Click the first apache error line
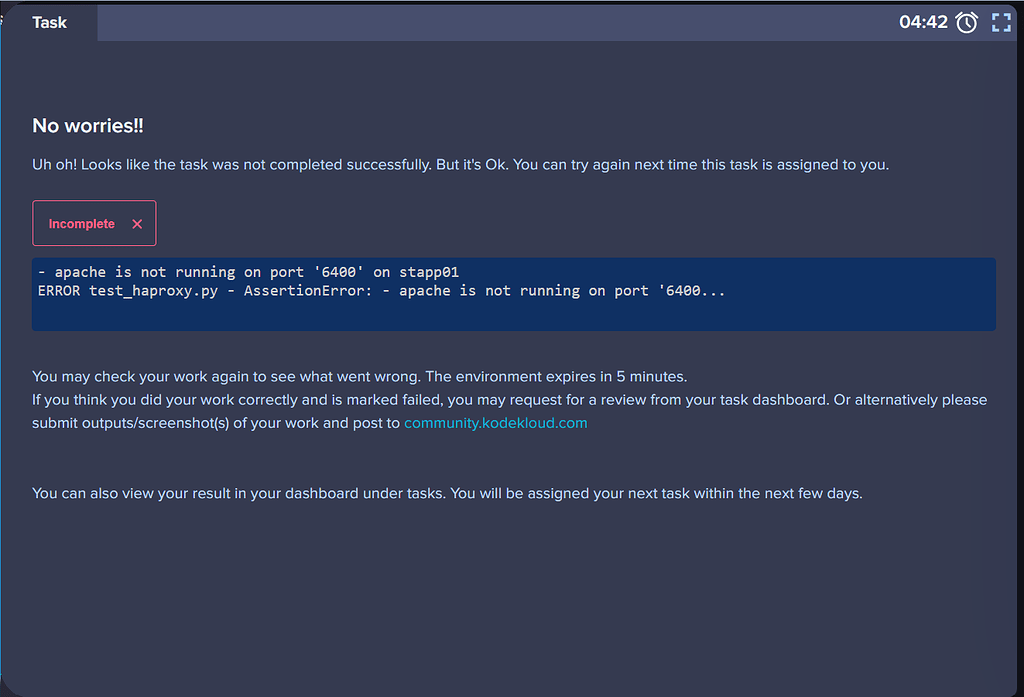Screen dimensions: 1024x697 click(248, 272)
